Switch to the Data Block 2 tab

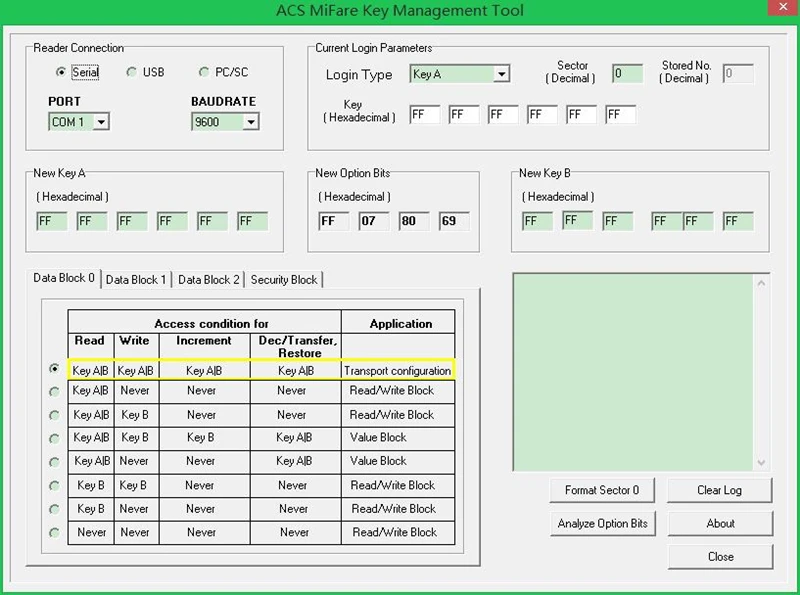point(208,280)
